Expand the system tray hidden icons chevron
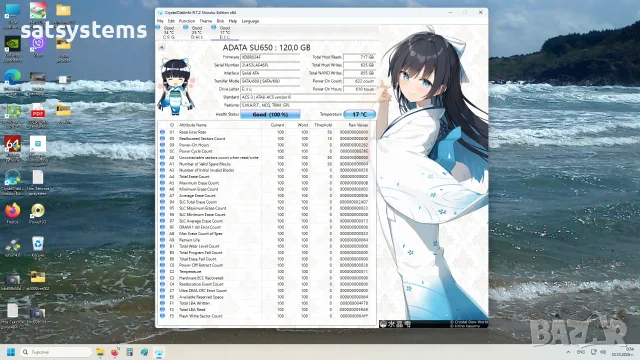This screenshot has height=360, width=640. point(568,352)
